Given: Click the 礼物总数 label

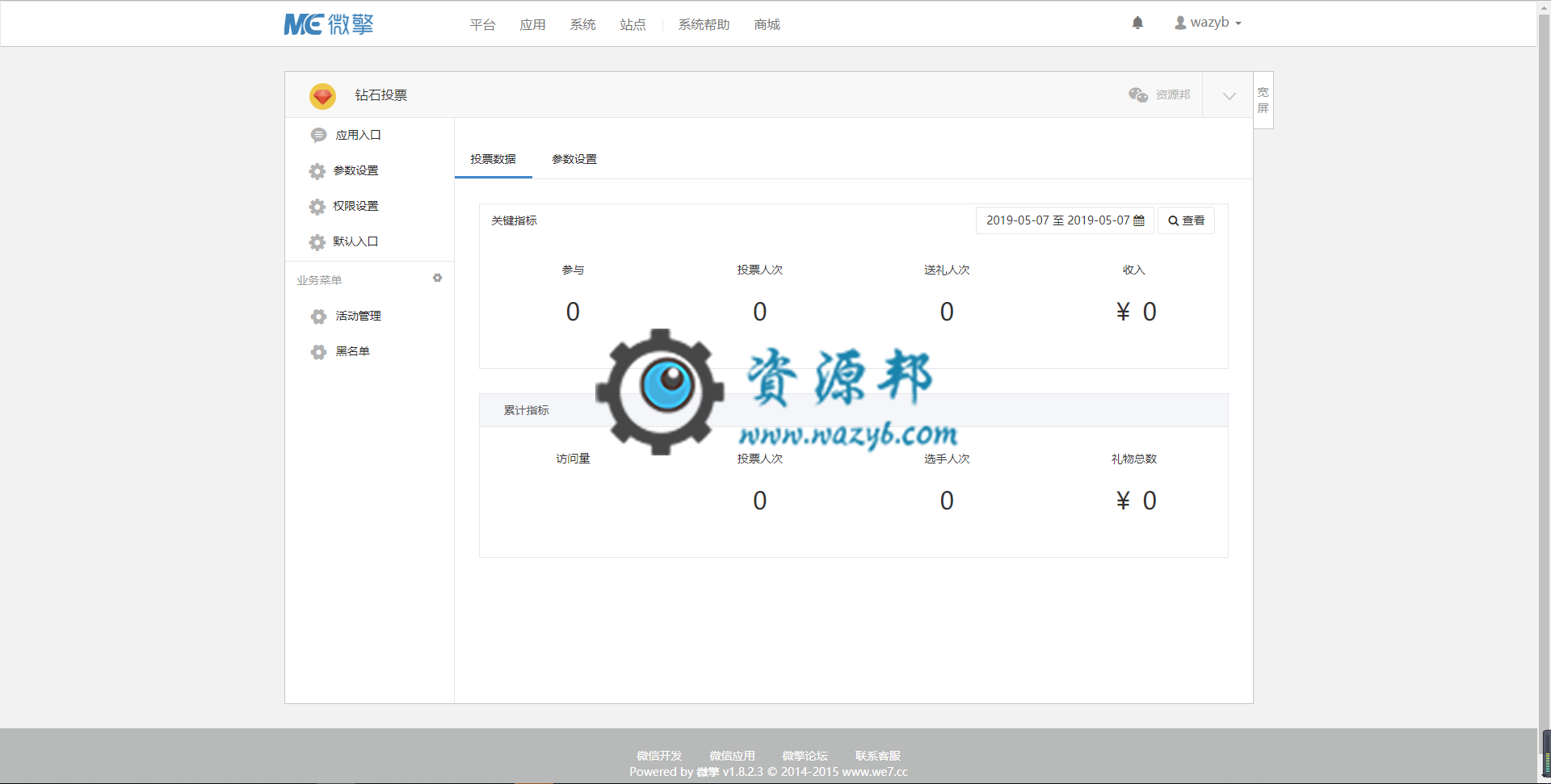Looking at the screenshot, I should pyautogui.click(x=1134, y=459).
